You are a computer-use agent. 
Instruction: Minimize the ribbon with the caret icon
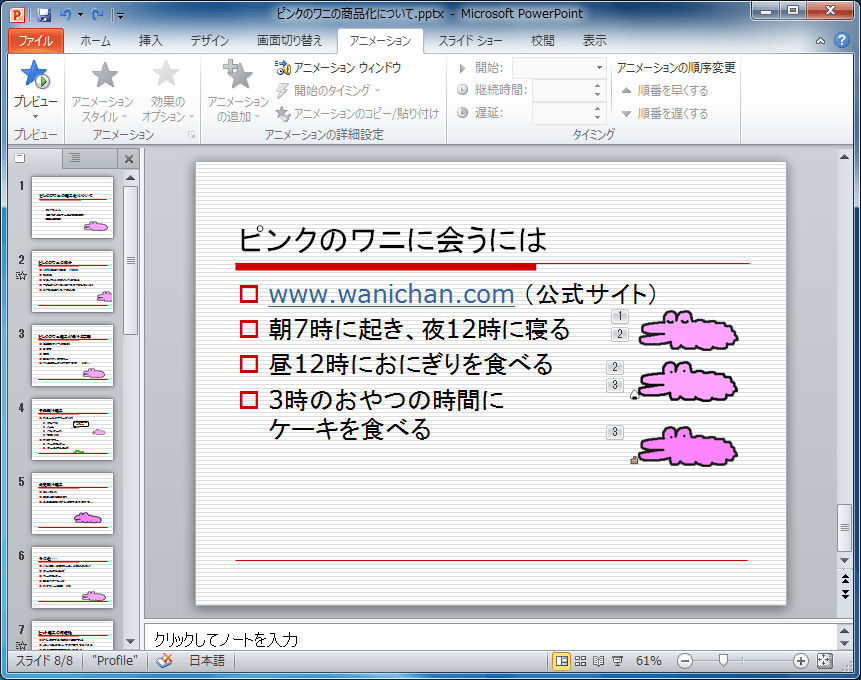point(820,41)
